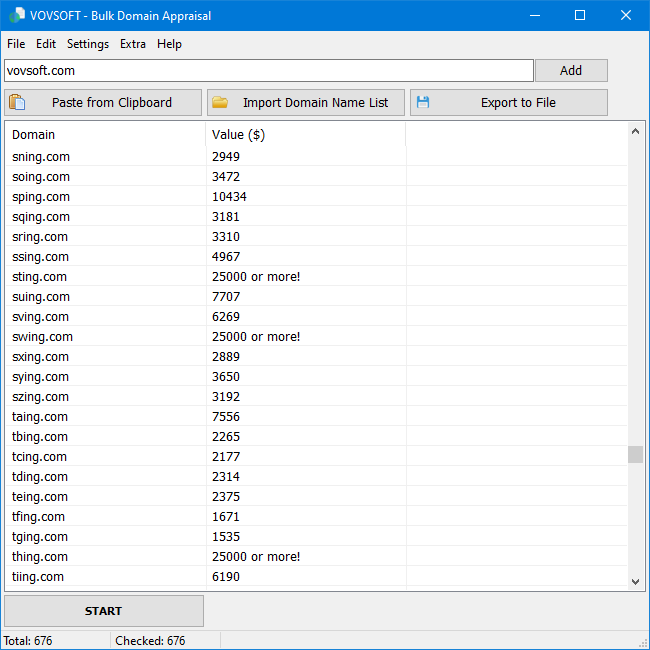The width and height of the screenshot is (650, 650).
Task: Select the sxing.com row
Action: click(316, 357)
